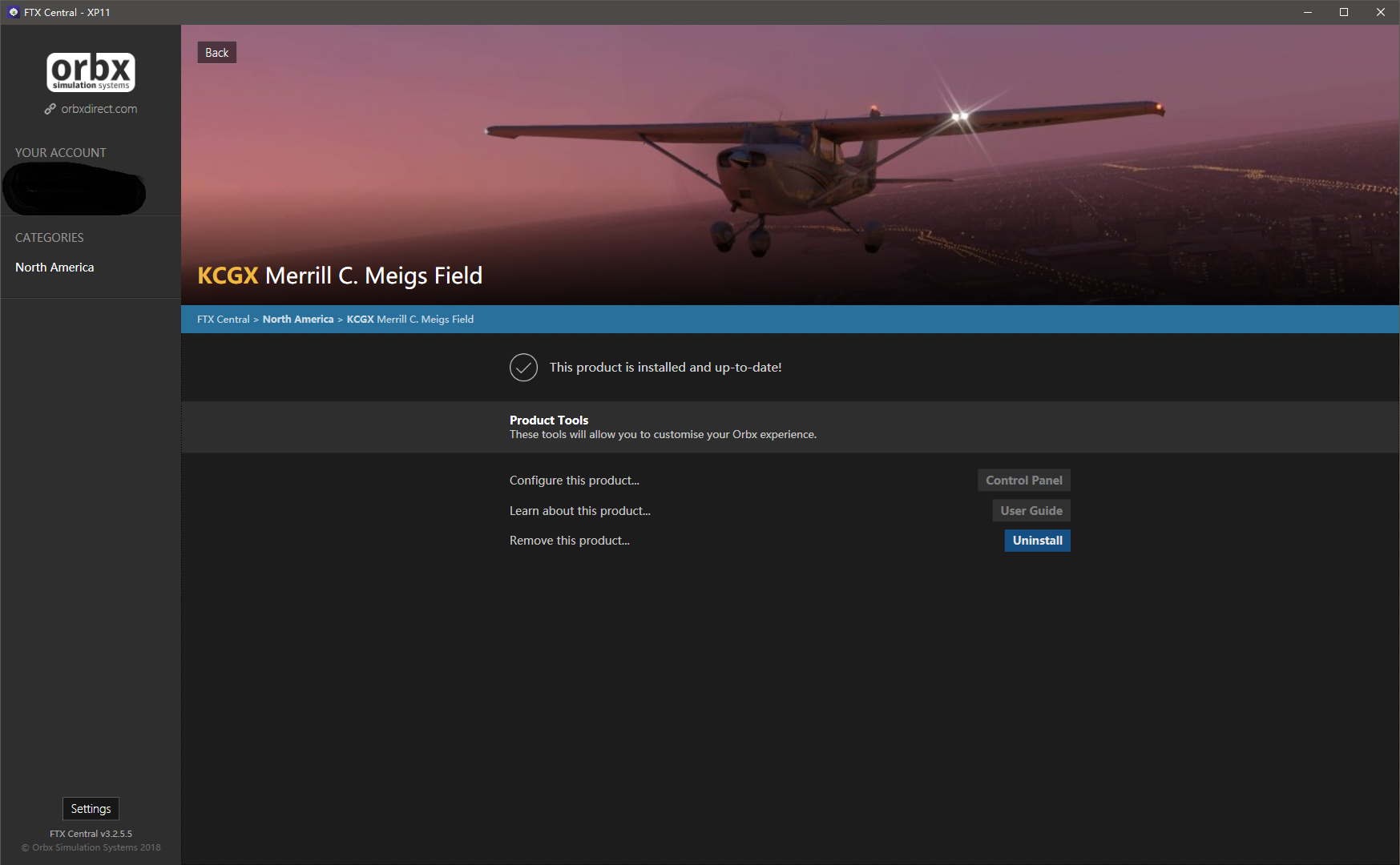This screenshot has height=865, width=1400.
Task: Click the FTX Central app icon in title bar
Action: pos(14,12)
